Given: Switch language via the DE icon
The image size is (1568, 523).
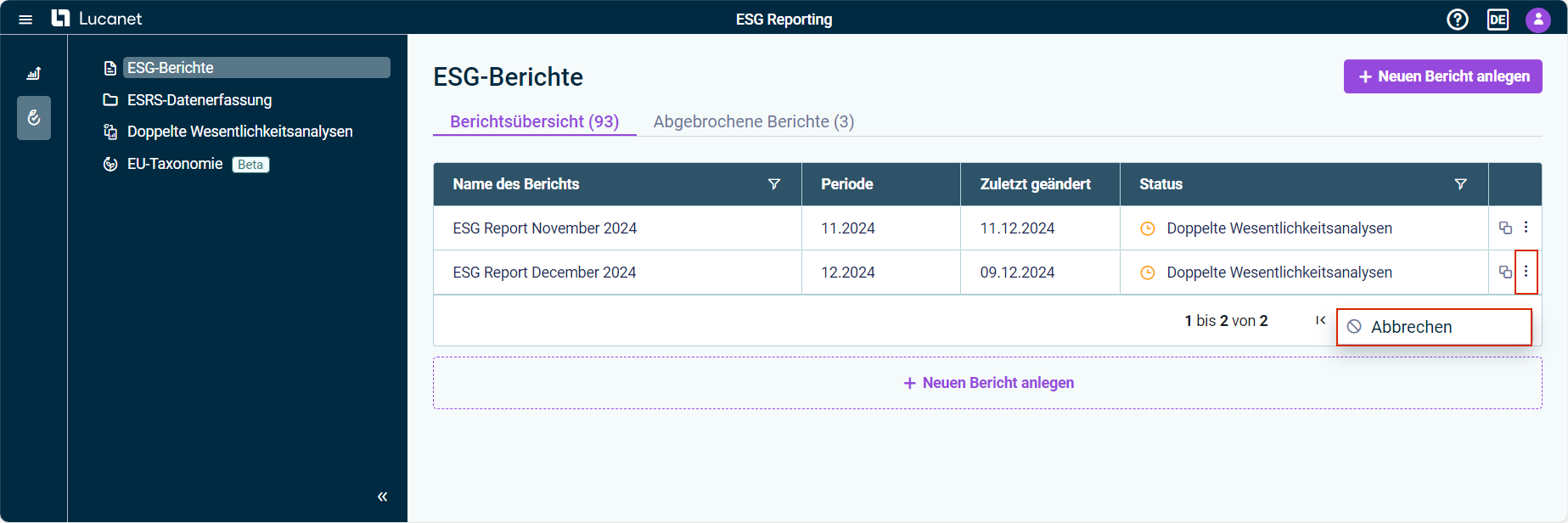Looking at the screenshot, I should (1498, 19).
